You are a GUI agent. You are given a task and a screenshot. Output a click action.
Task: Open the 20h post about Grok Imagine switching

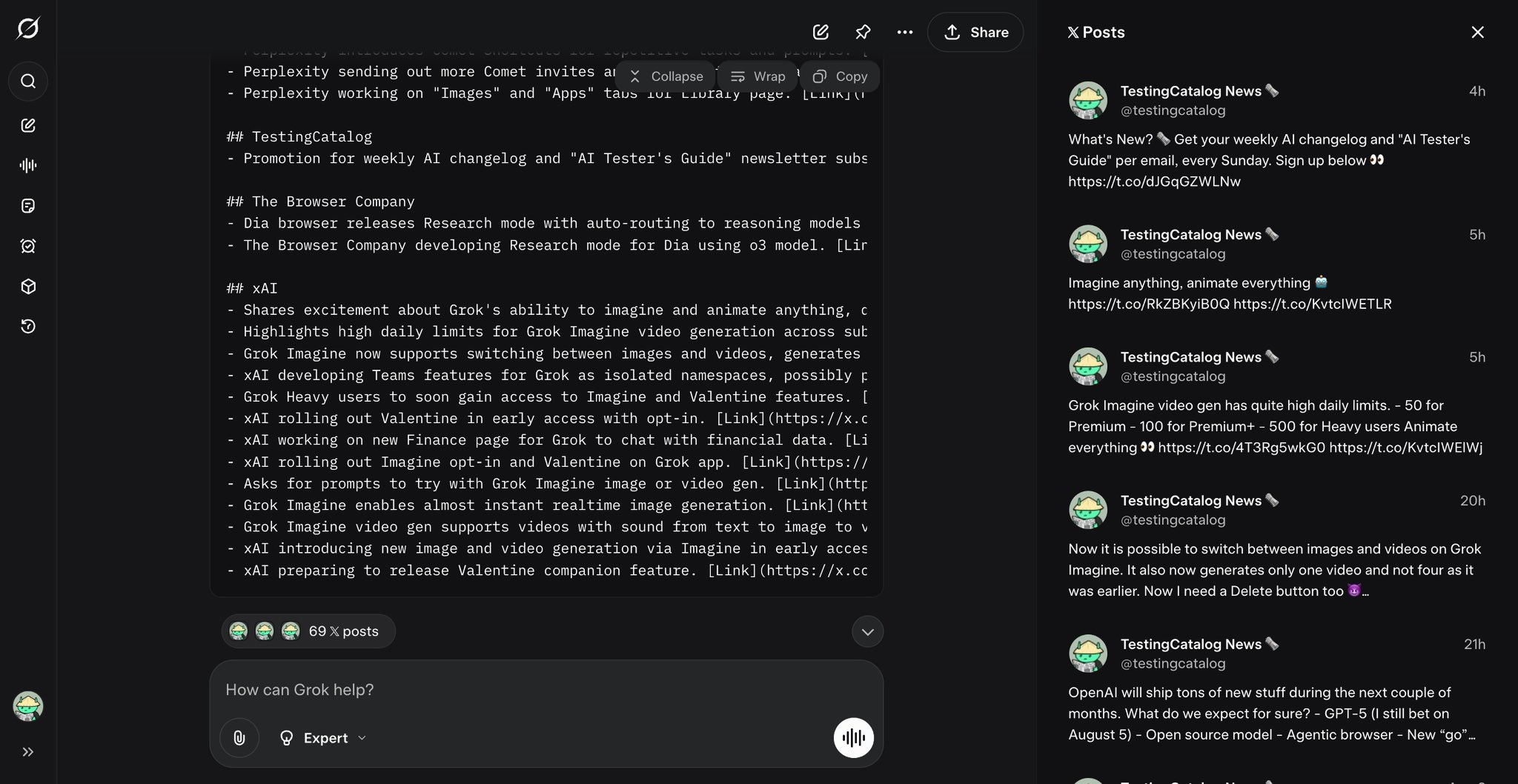point(1276,570)
